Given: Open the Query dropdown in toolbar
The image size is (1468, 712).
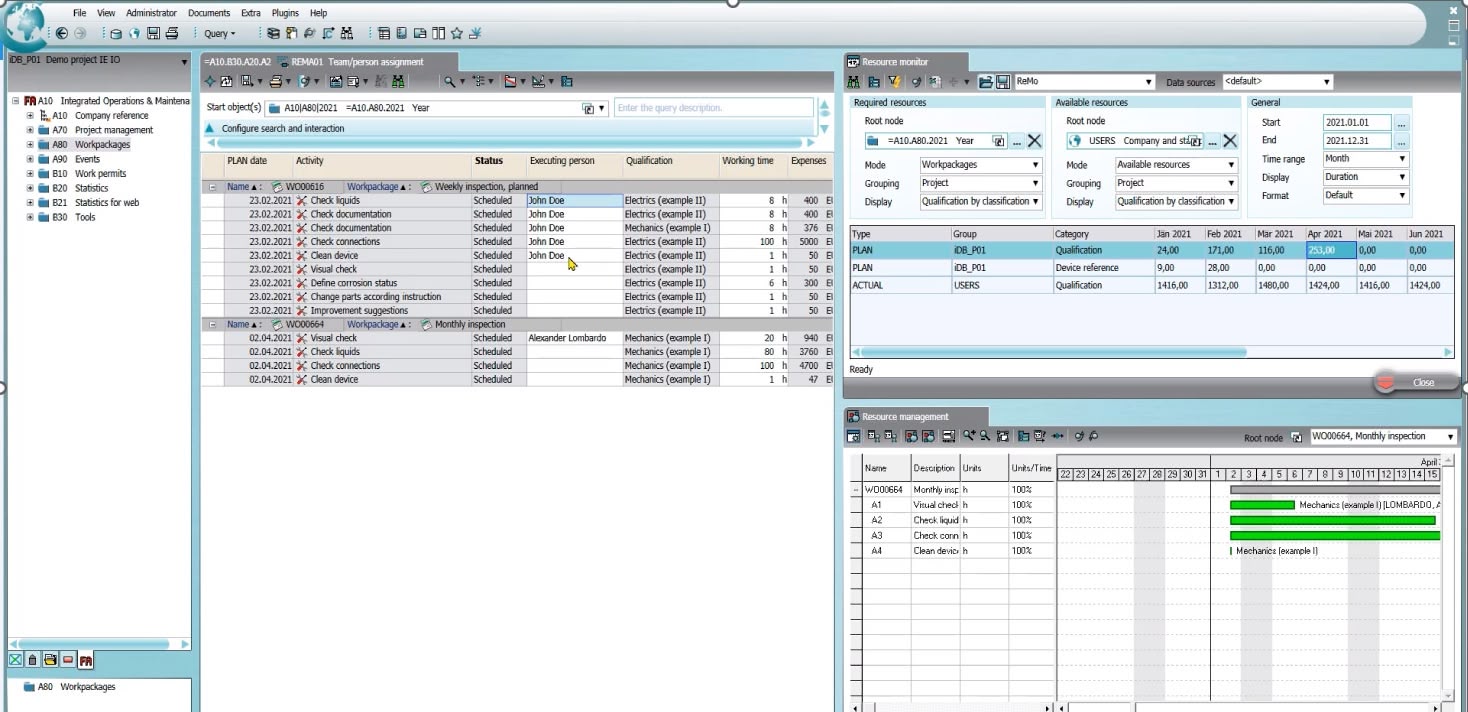Looking at the screenshot, I should click(220, 34).
